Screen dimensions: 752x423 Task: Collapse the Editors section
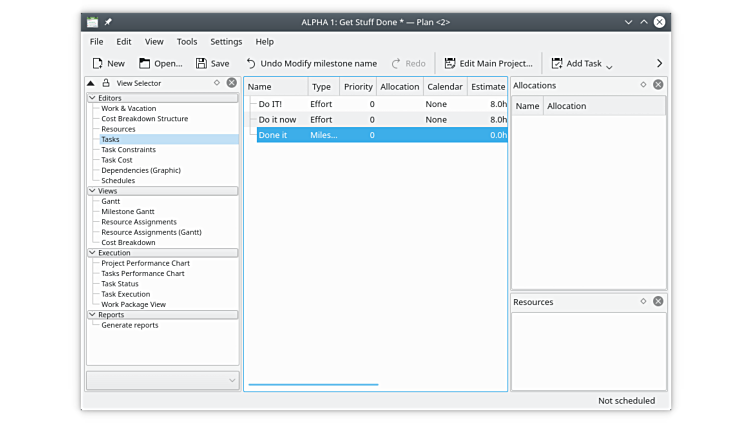(x=93, y=98)
